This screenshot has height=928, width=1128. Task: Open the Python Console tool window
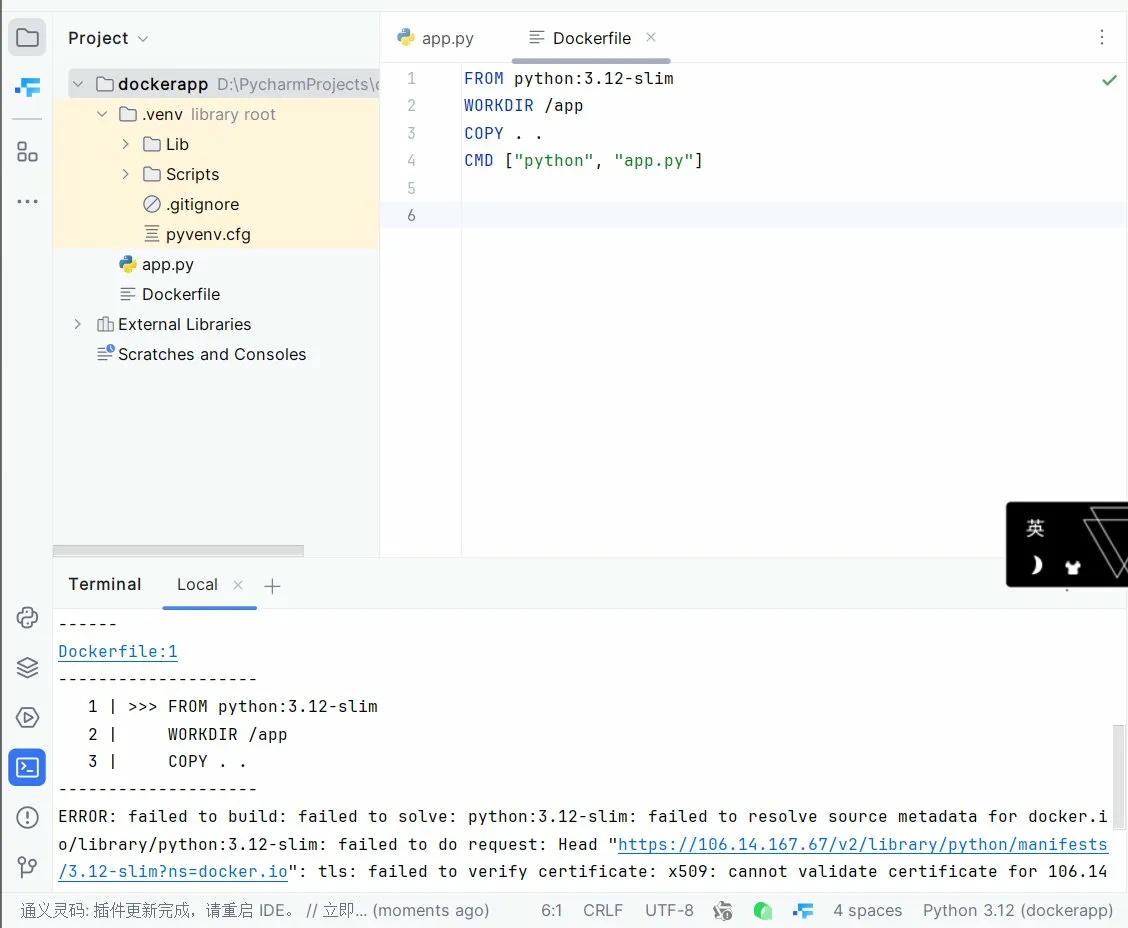pyautogui.click(x=27, y=617)
